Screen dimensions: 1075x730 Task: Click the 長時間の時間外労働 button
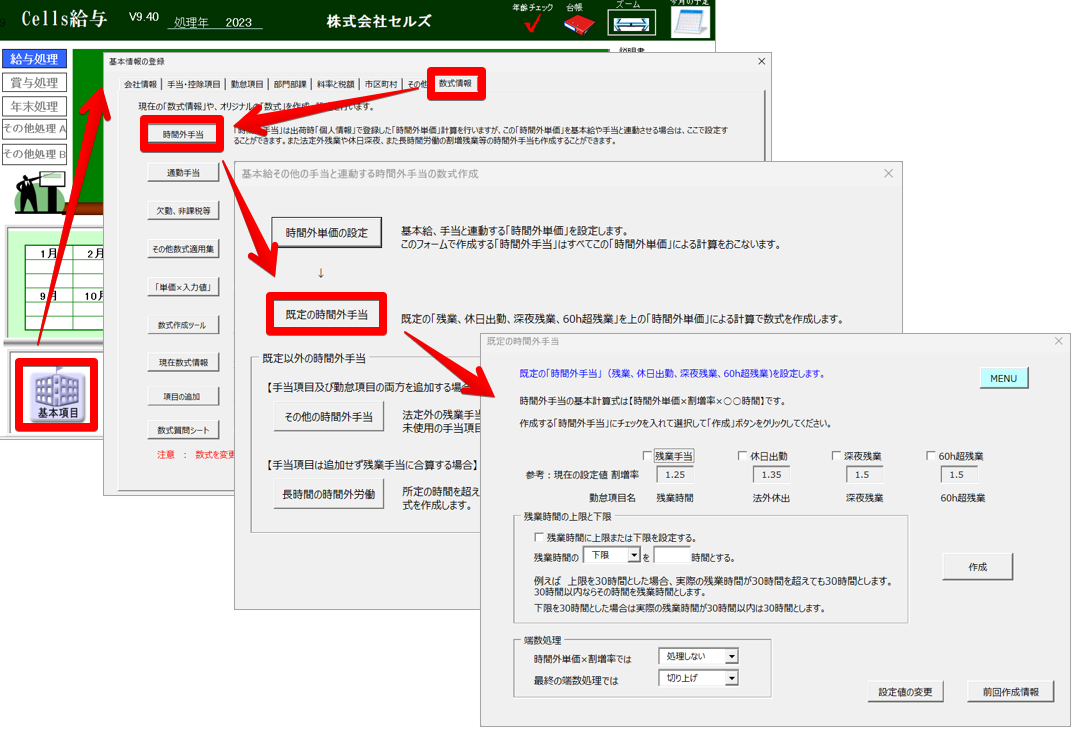click(328, 494)
